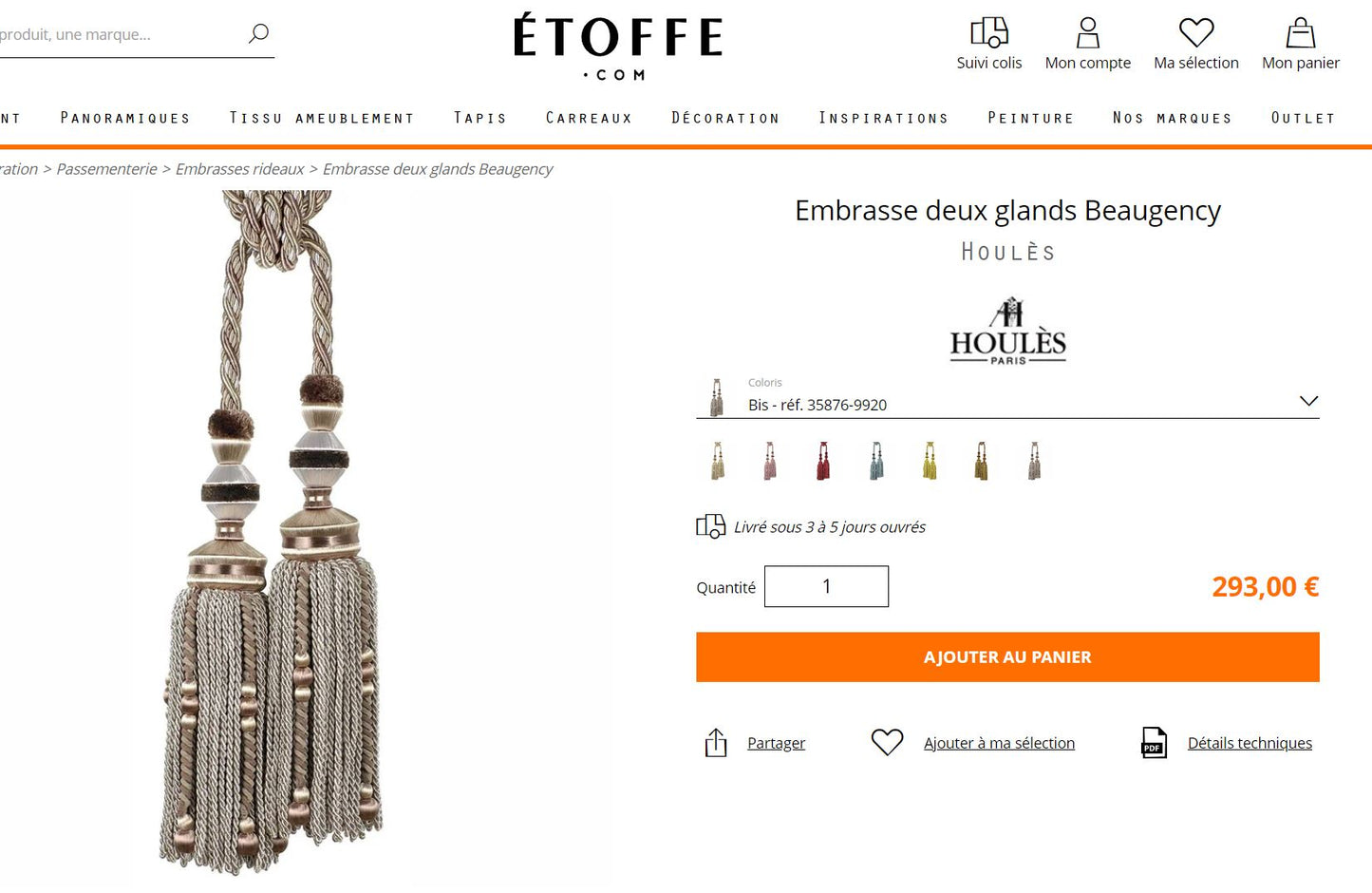Click the Houlès Paris brand logo

coord(1008,331)
